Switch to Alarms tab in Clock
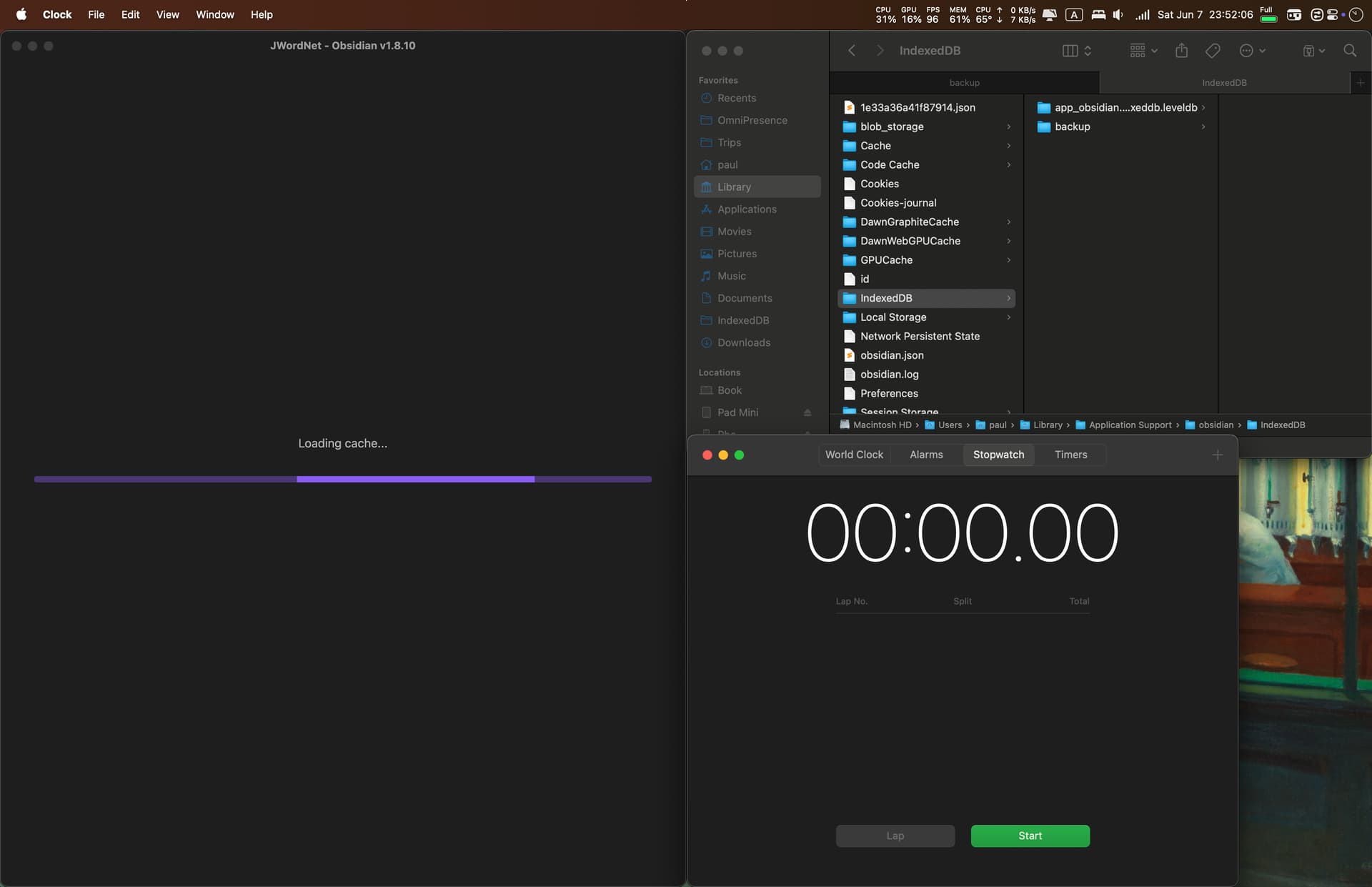 pyautogui.click(x=926, y=455)
